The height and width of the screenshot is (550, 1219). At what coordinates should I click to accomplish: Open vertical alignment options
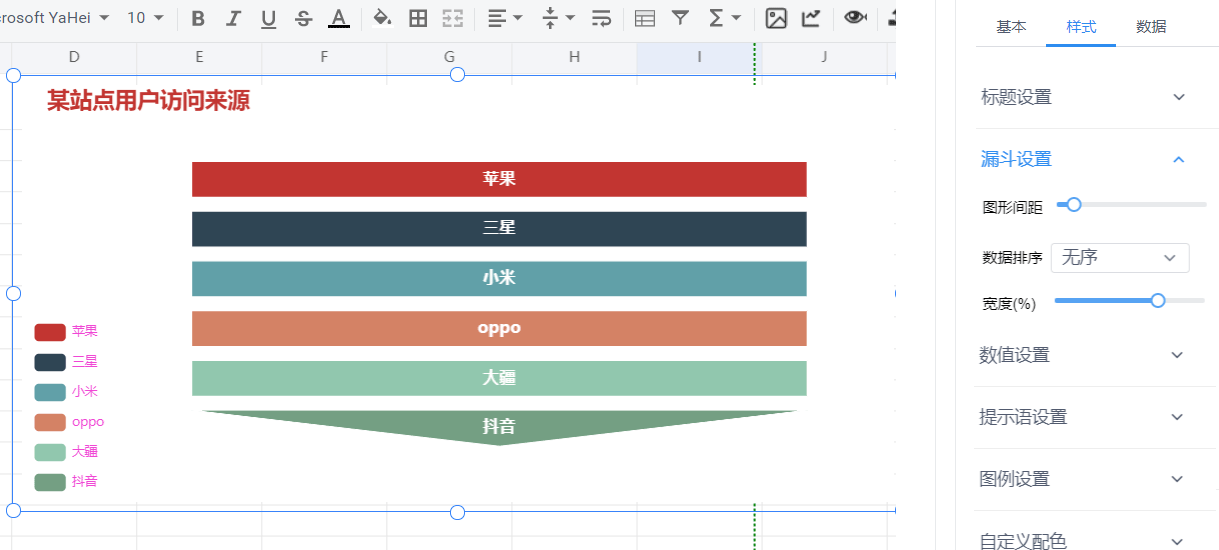(x=558, y=18)
